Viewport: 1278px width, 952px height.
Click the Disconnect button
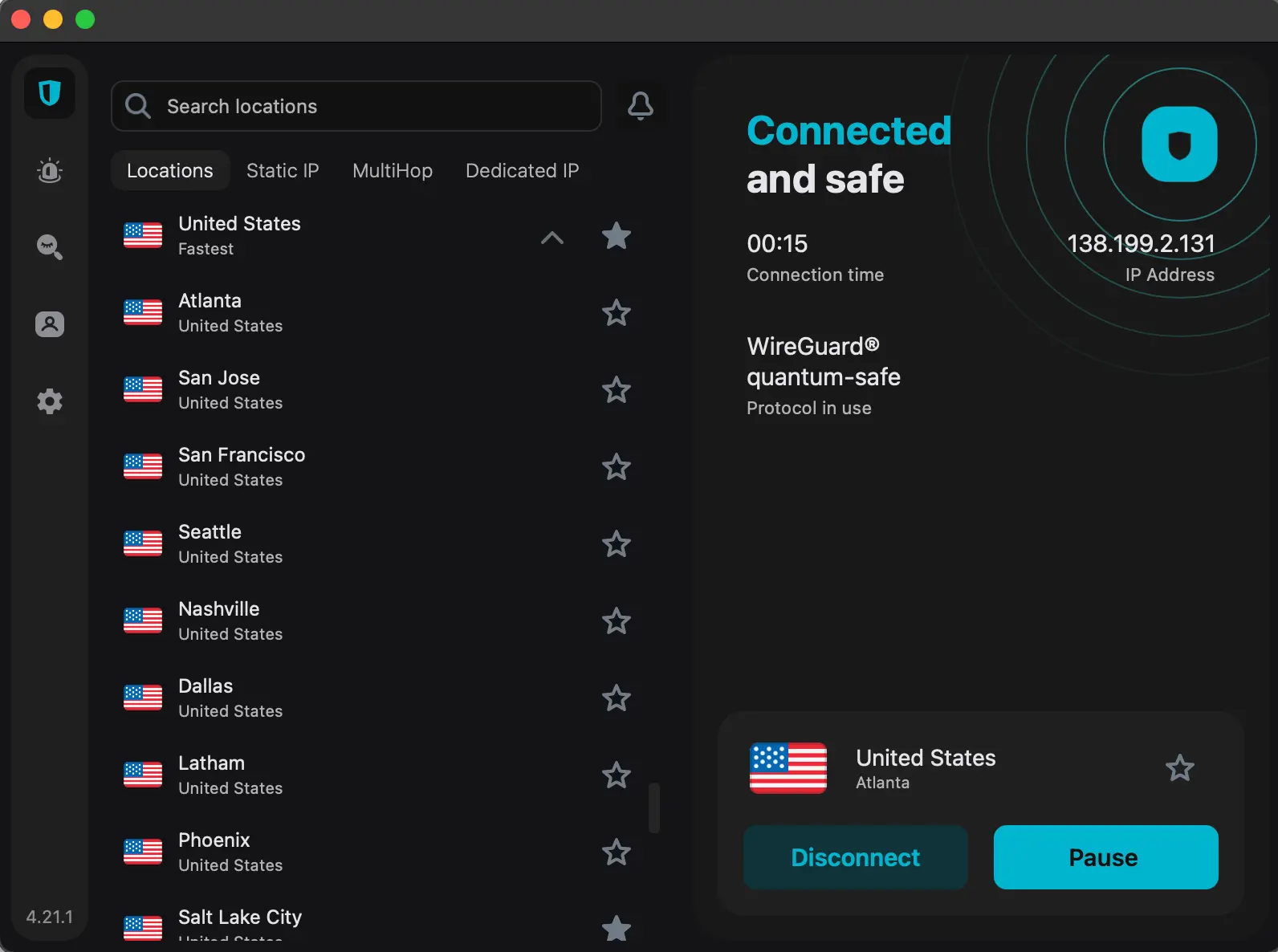856,857
